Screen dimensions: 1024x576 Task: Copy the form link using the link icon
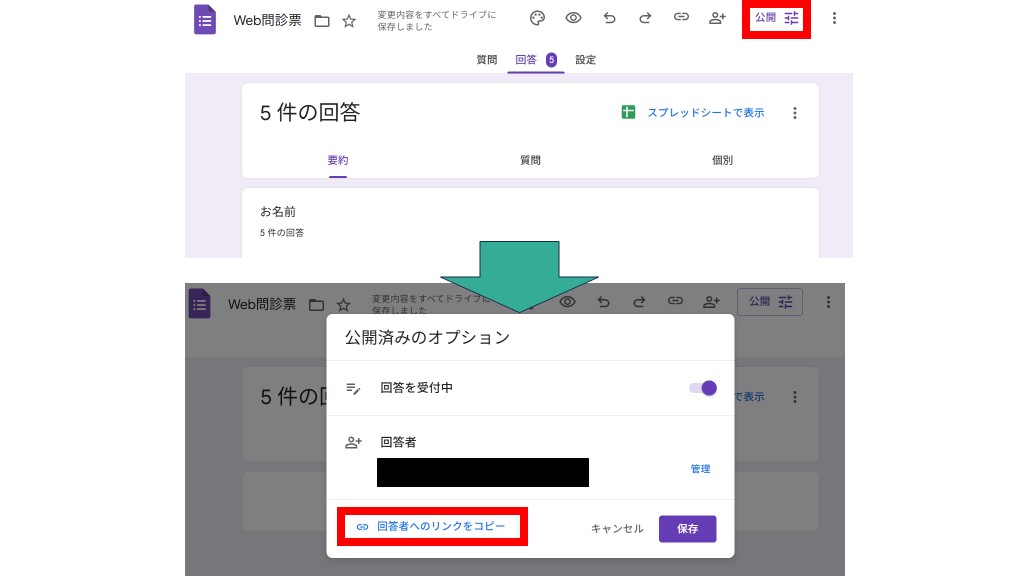[681, 18]
